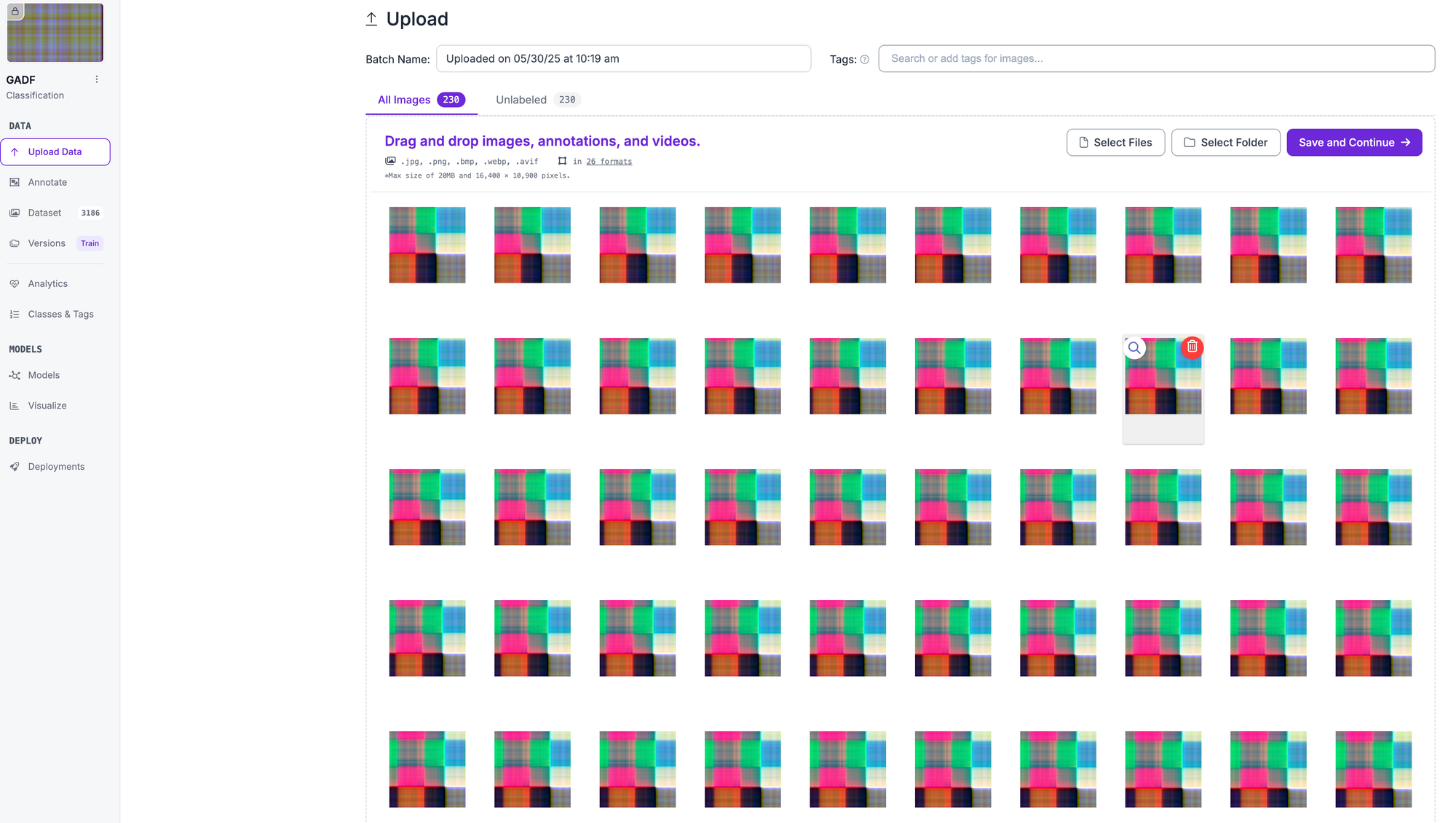This screenshot has width=1456, height=823.
Task: Open Annotate in the sidebar
Action: (x=47, y=182)
